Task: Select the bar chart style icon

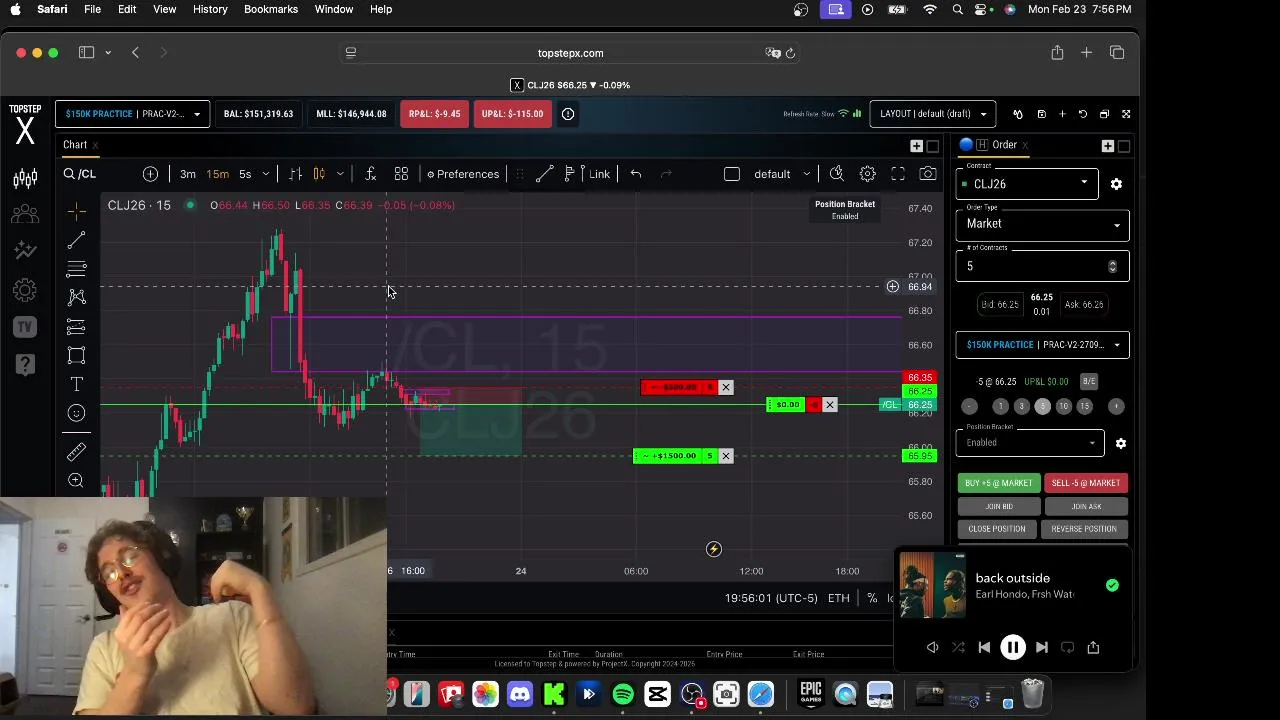Action: point(295,174)
